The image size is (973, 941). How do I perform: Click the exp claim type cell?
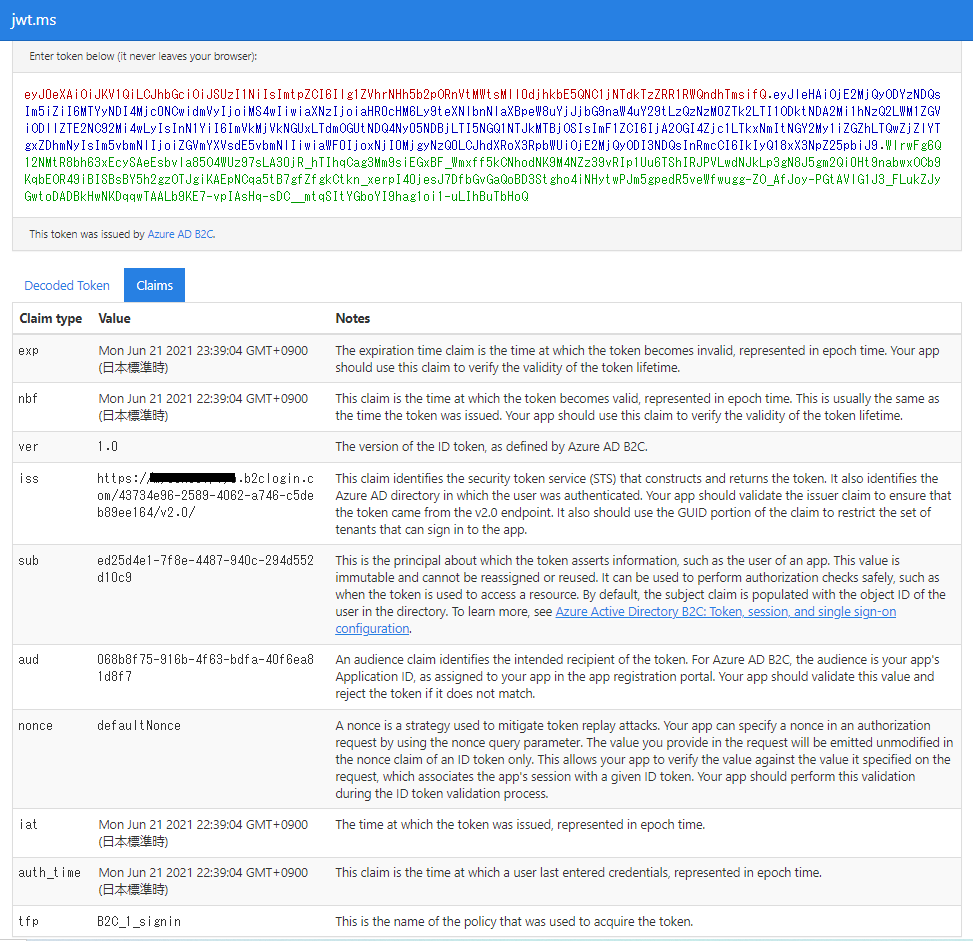coord(29,351)
